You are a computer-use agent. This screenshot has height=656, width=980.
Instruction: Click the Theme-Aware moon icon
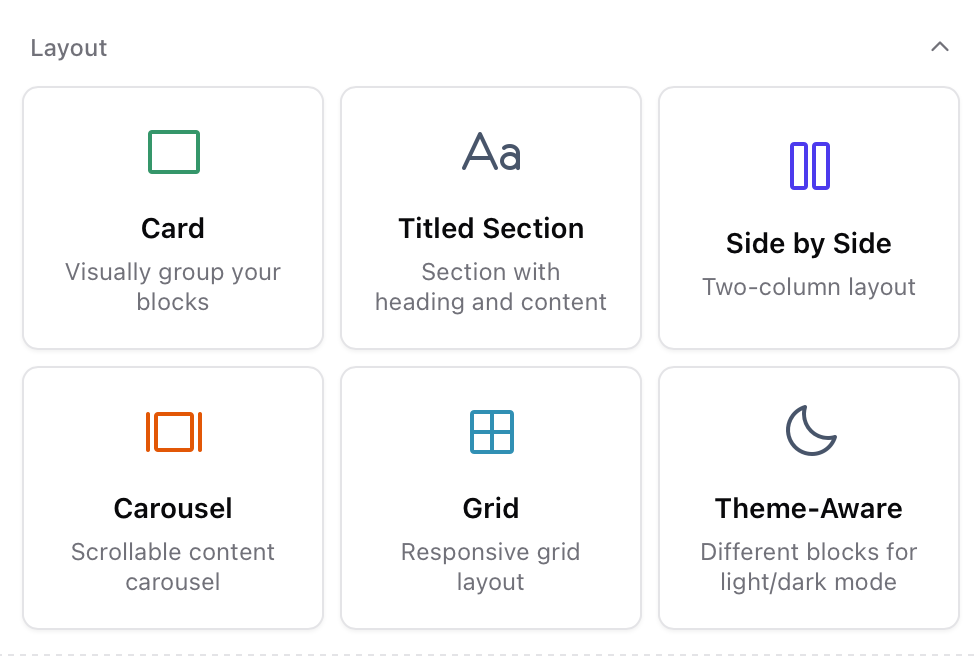coord(810,431)
